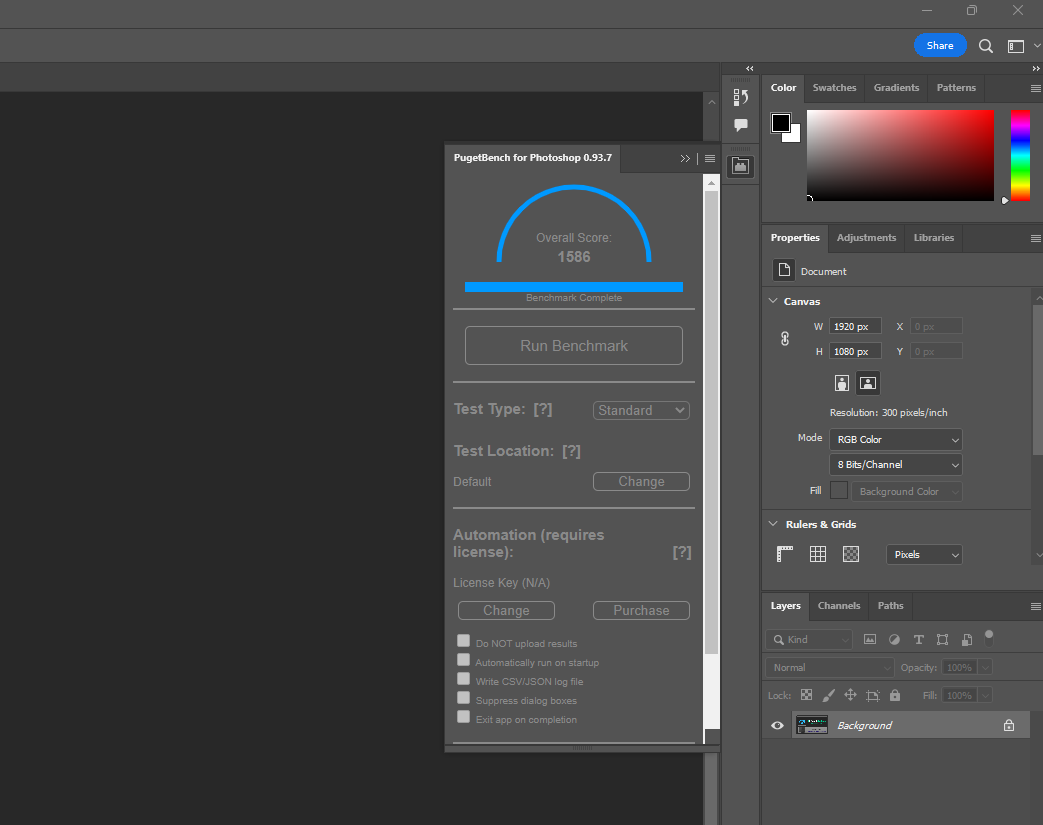The image size is (1043, 825).
Task: Click the Run Benchmark button
Action: [x=573, y=346]
